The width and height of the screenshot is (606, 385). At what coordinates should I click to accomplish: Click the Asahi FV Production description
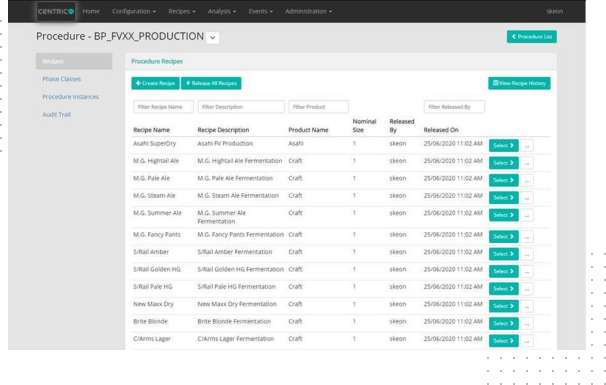pos(225,143)
